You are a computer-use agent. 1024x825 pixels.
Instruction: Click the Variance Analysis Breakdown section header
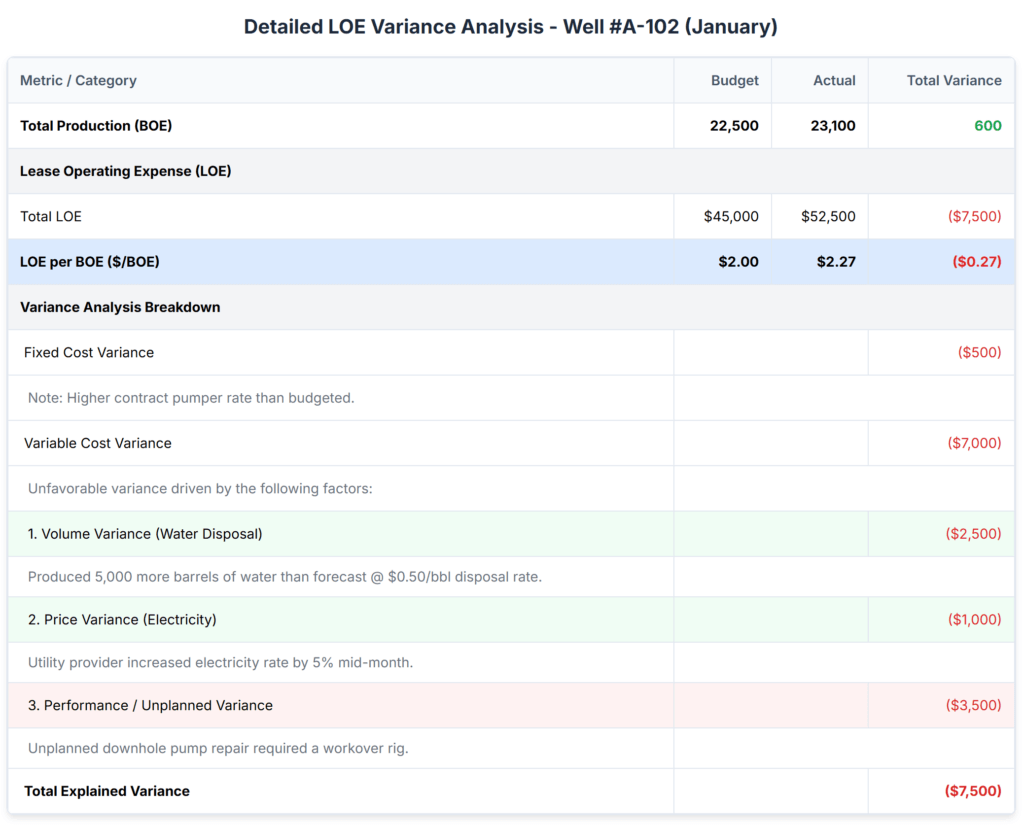[x=120, y=307]
